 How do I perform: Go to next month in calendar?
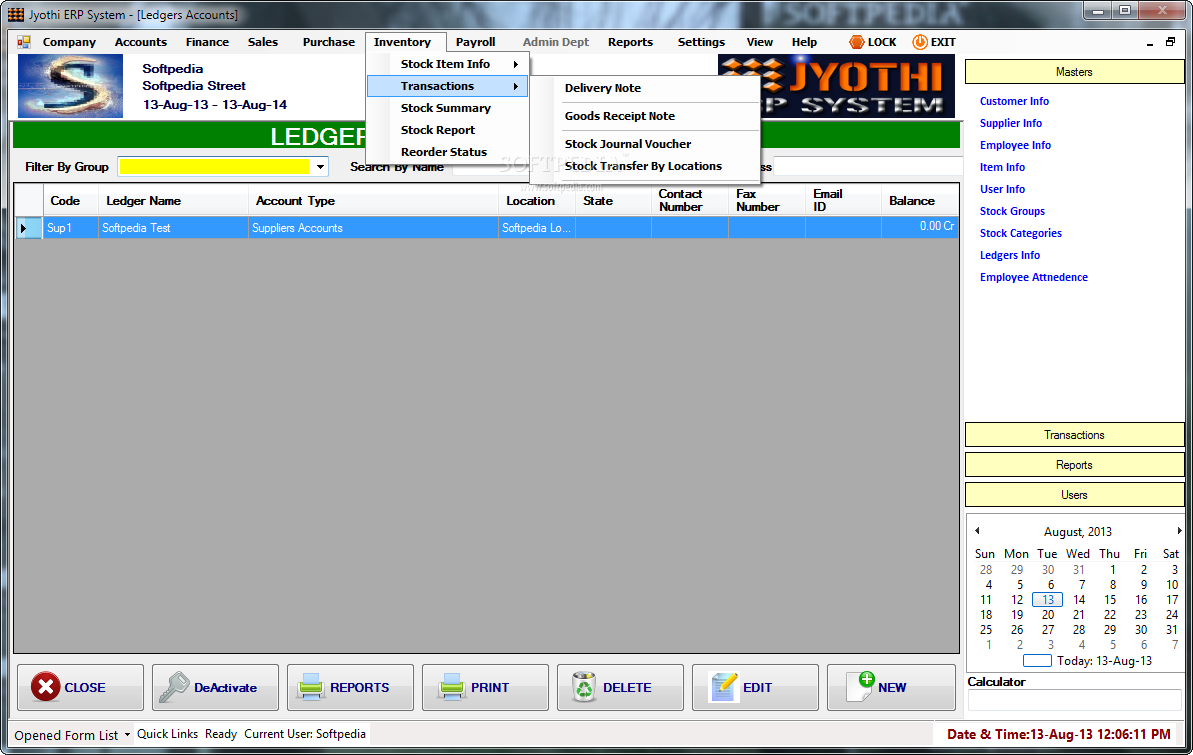point(1179,530)
